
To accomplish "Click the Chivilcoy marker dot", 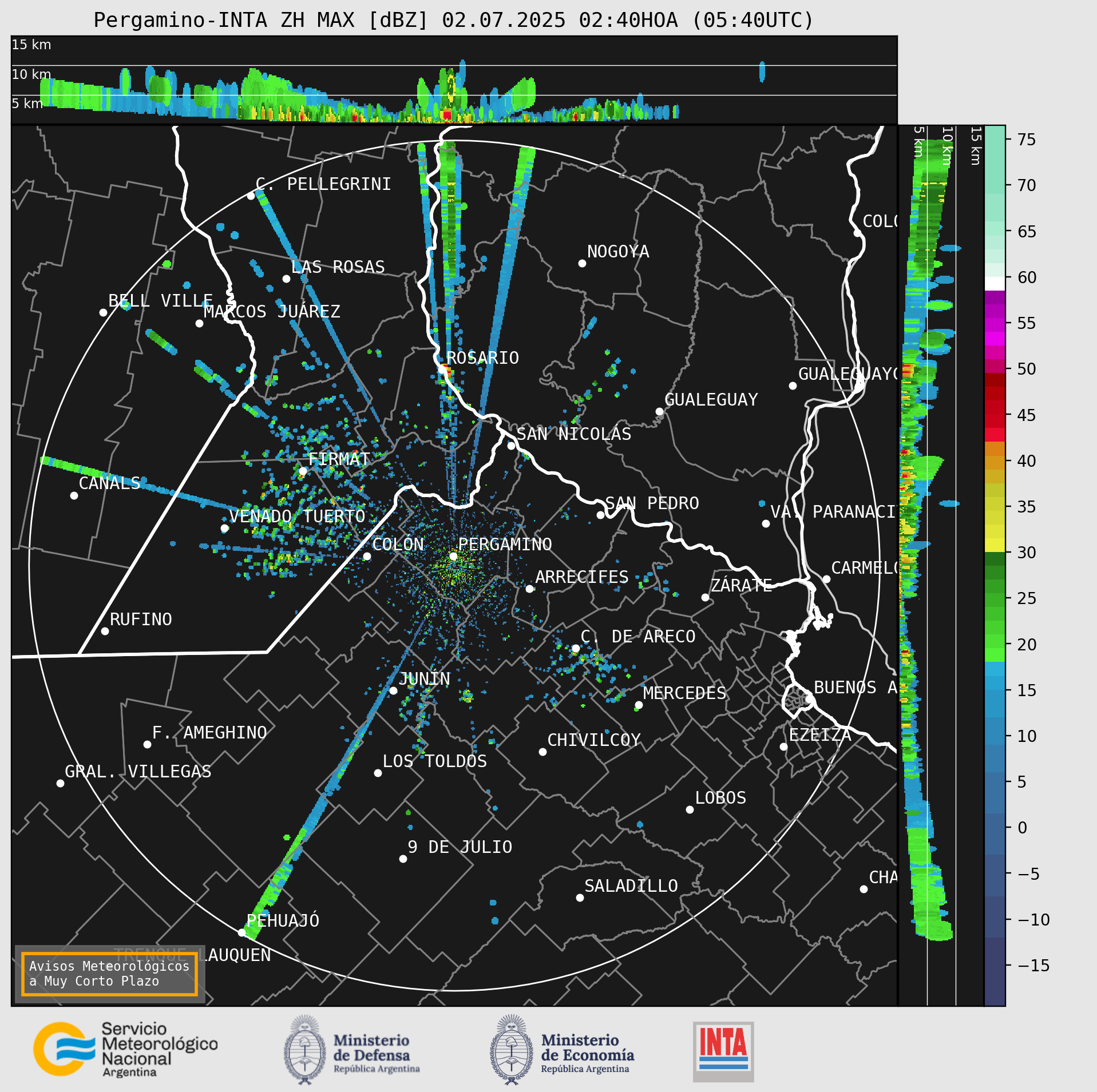I will point(542,752).
